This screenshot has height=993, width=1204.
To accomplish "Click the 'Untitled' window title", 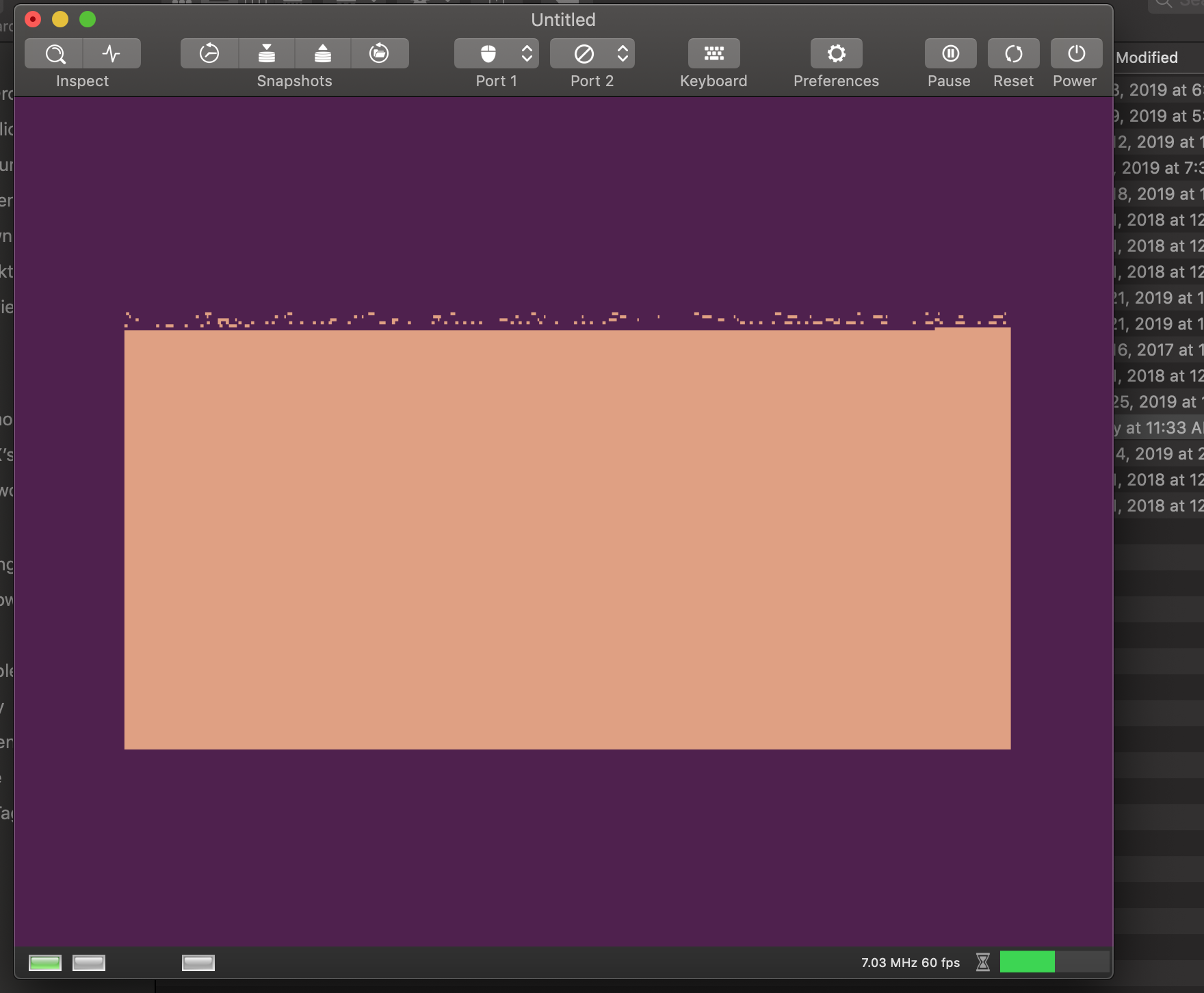I will 564,20.
